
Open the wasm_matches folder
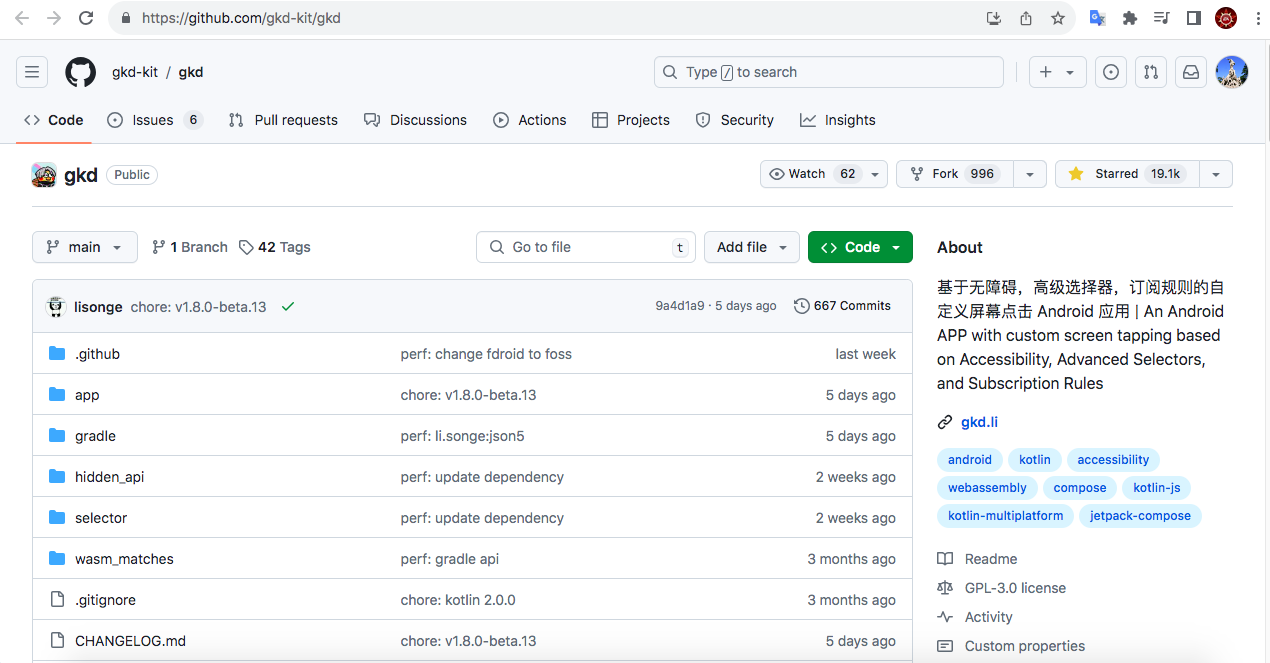point(124,559)
